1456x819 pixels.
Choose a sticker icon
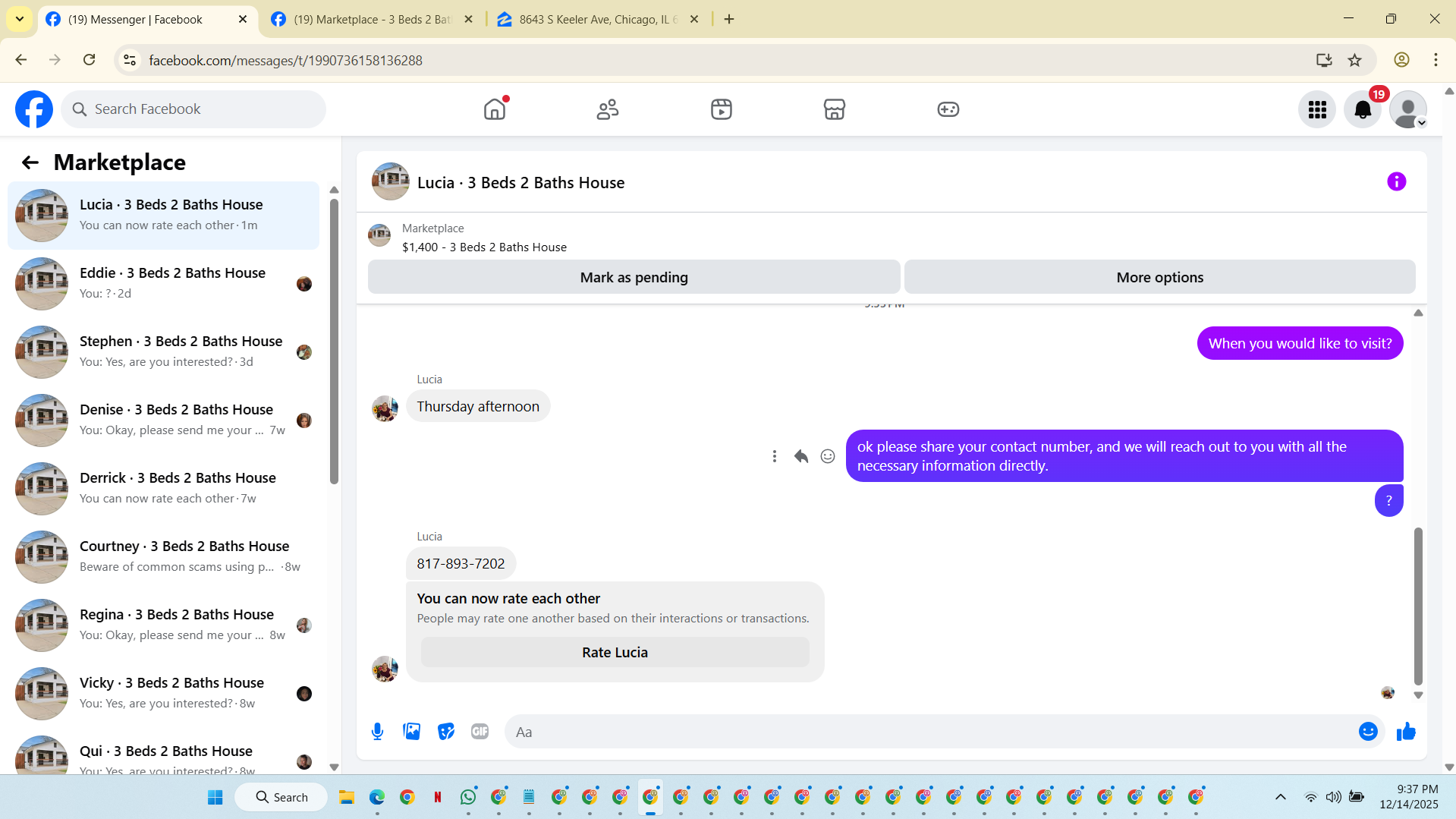tap(445, 732)
